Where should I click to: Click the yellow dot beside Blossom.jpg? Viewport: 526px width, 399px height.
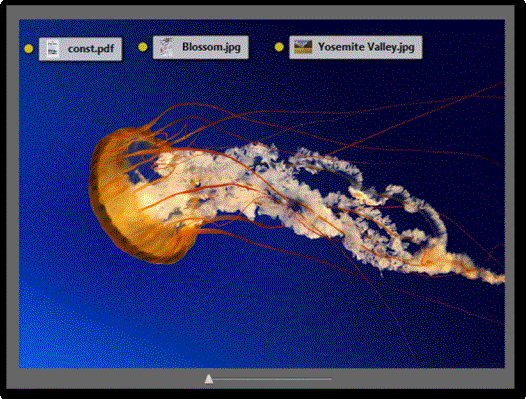point(143,47)
